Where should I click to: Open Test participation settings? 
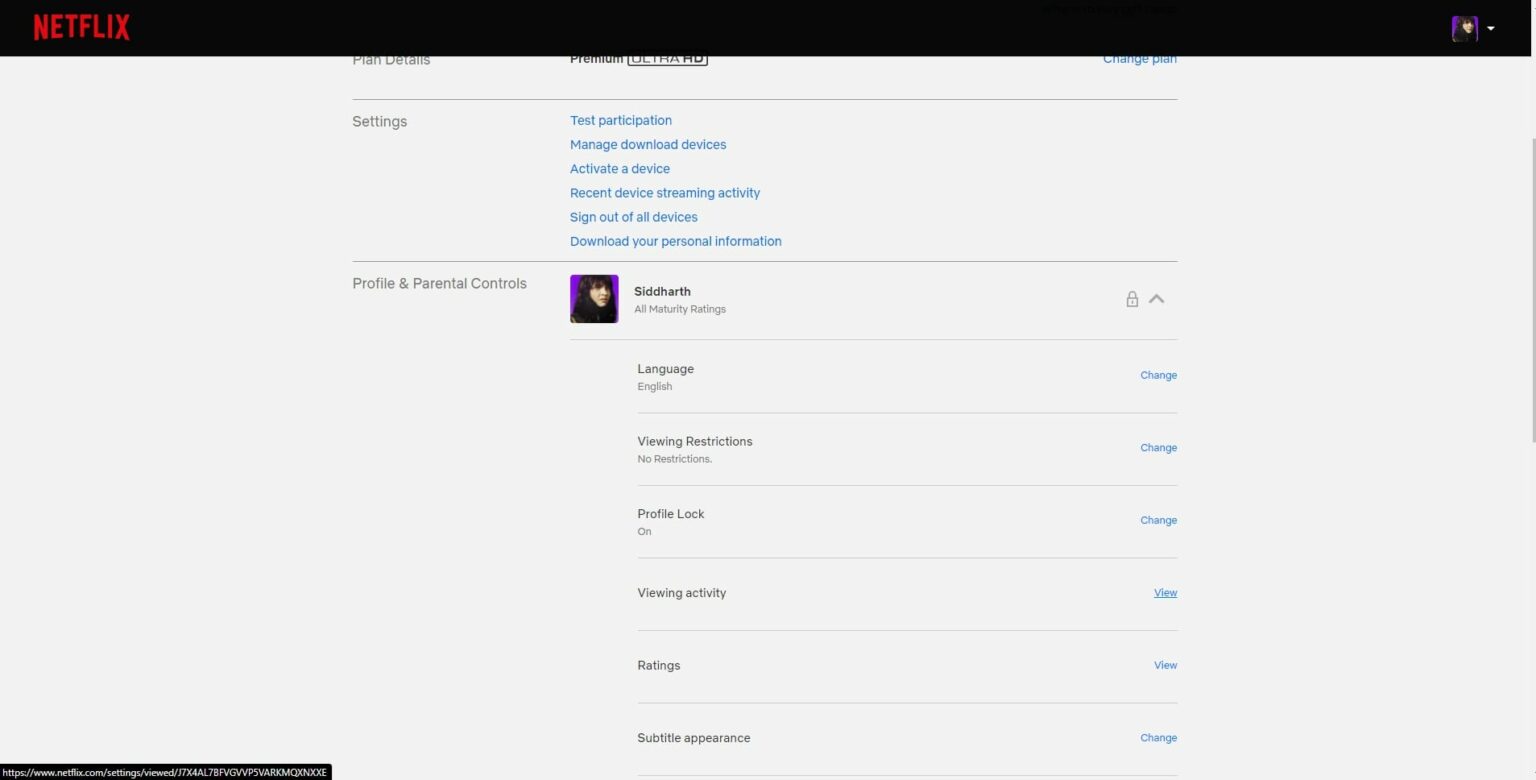coord(620,121)
